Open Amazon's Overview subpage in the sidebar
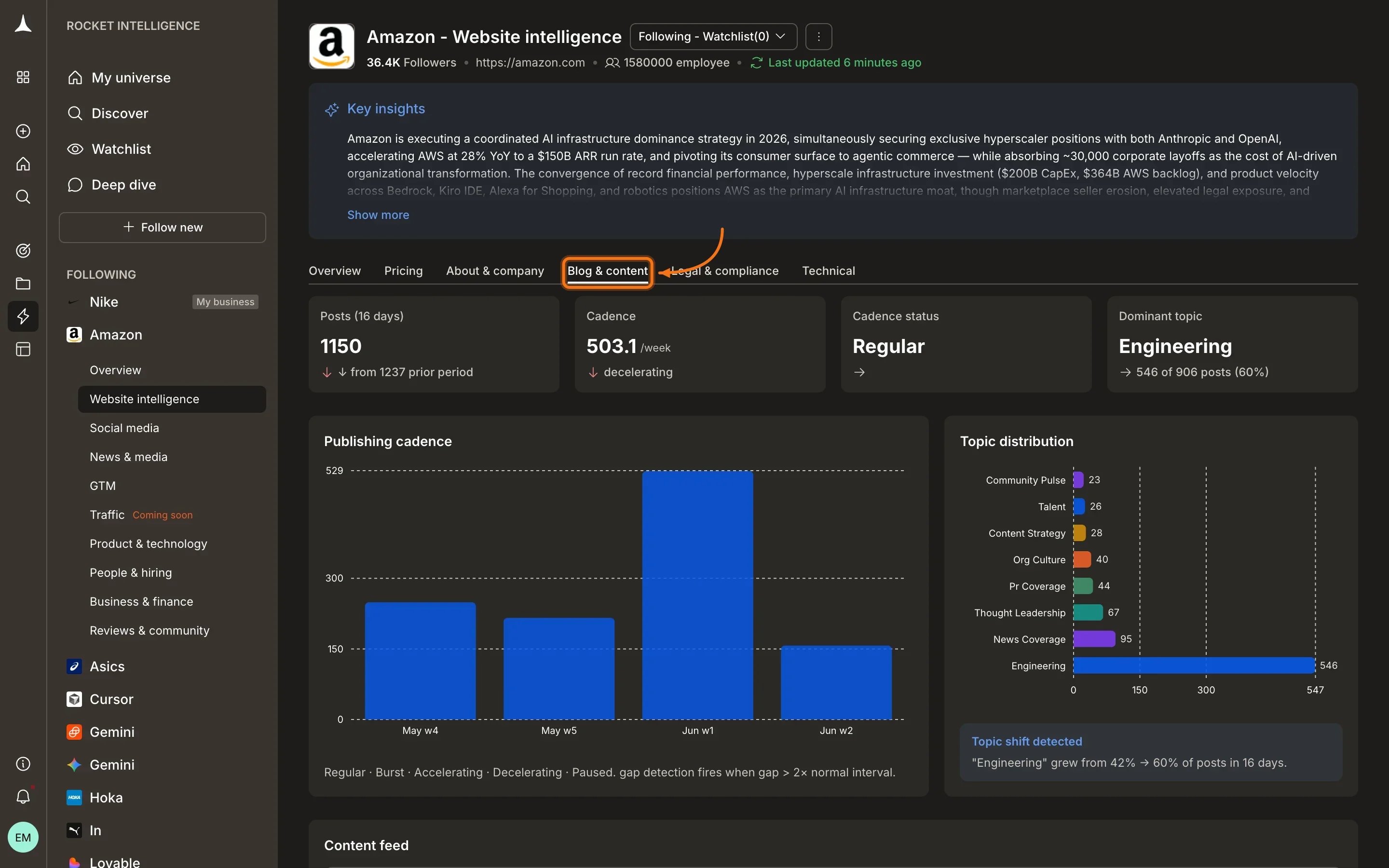1389x868 pixels. (x=115, y=370)
